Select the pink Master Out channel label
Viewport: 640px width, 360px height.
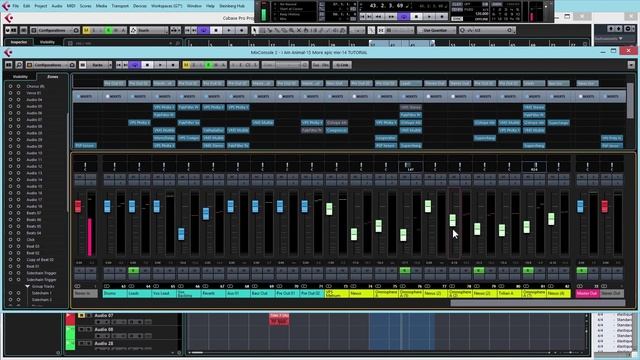pyautogui.click(x=587, y=293)
